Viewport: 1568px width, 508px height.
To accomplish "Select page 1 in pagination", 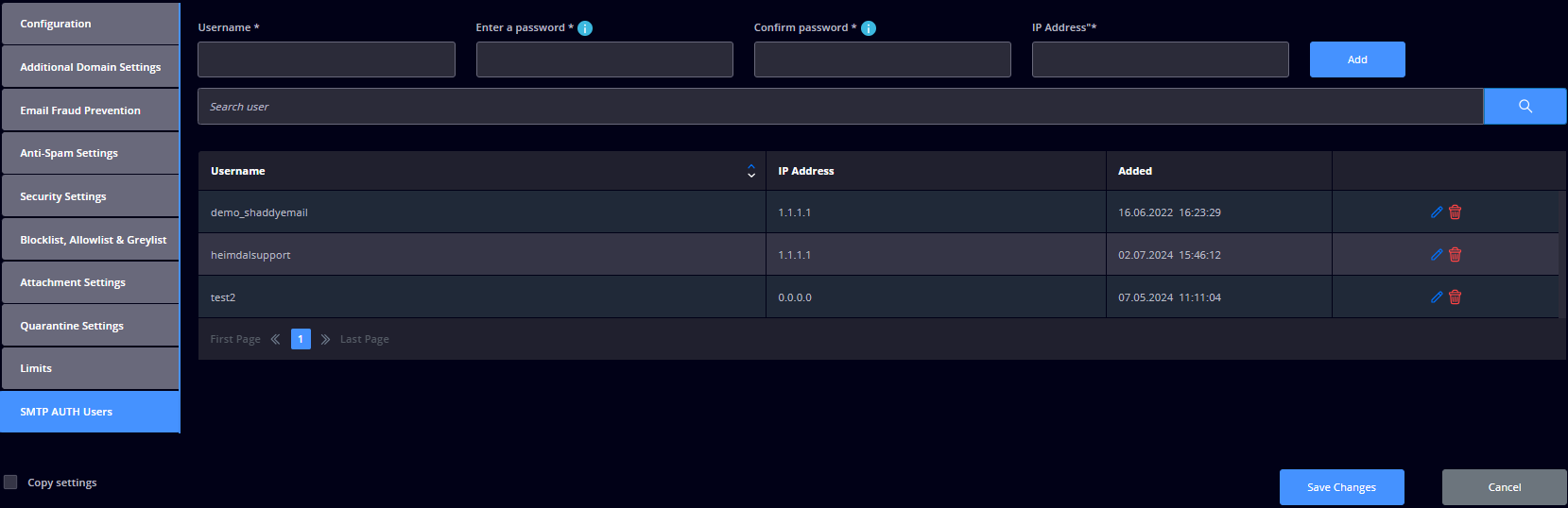I will click(x=301, y=339).
